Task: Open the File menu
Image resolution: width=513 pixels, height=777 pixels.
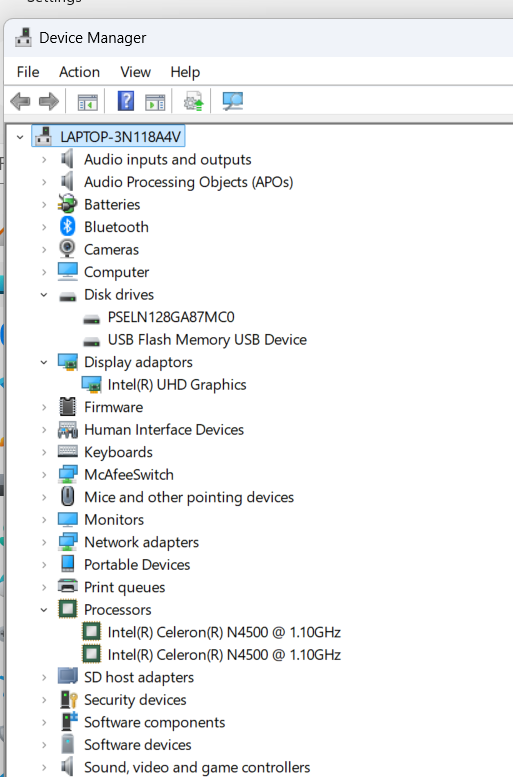Action: click(x=28, y=72)
